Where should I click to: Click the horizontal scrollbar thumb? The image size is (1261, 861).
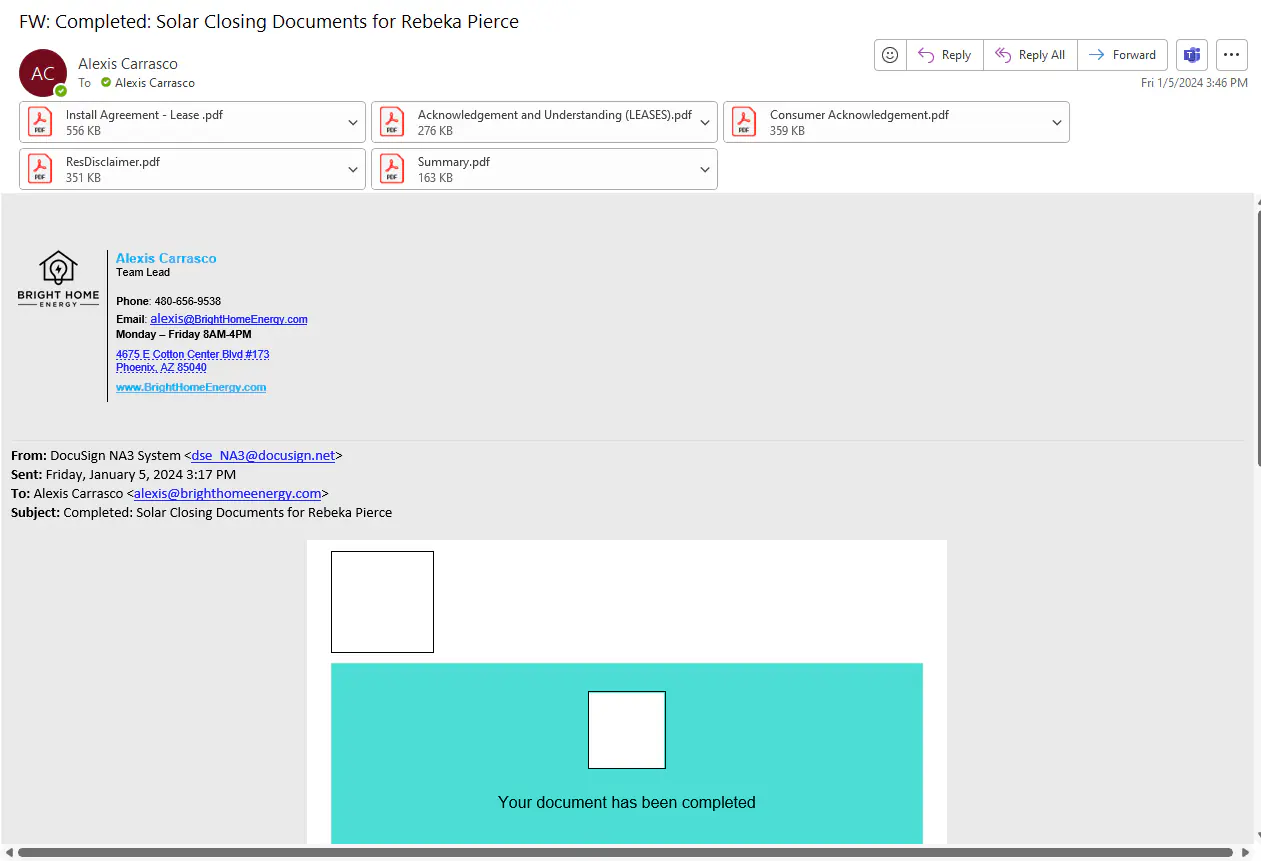tap(626, 853)
